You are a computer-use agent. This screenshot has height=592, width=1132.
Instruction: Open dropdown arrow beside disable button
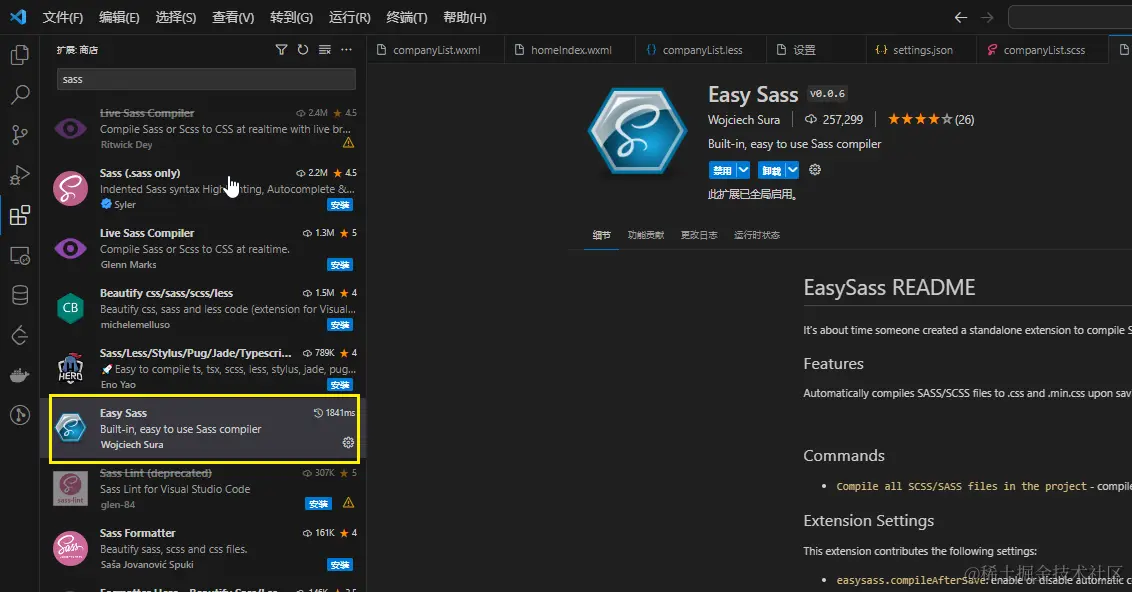pos(743,170)
